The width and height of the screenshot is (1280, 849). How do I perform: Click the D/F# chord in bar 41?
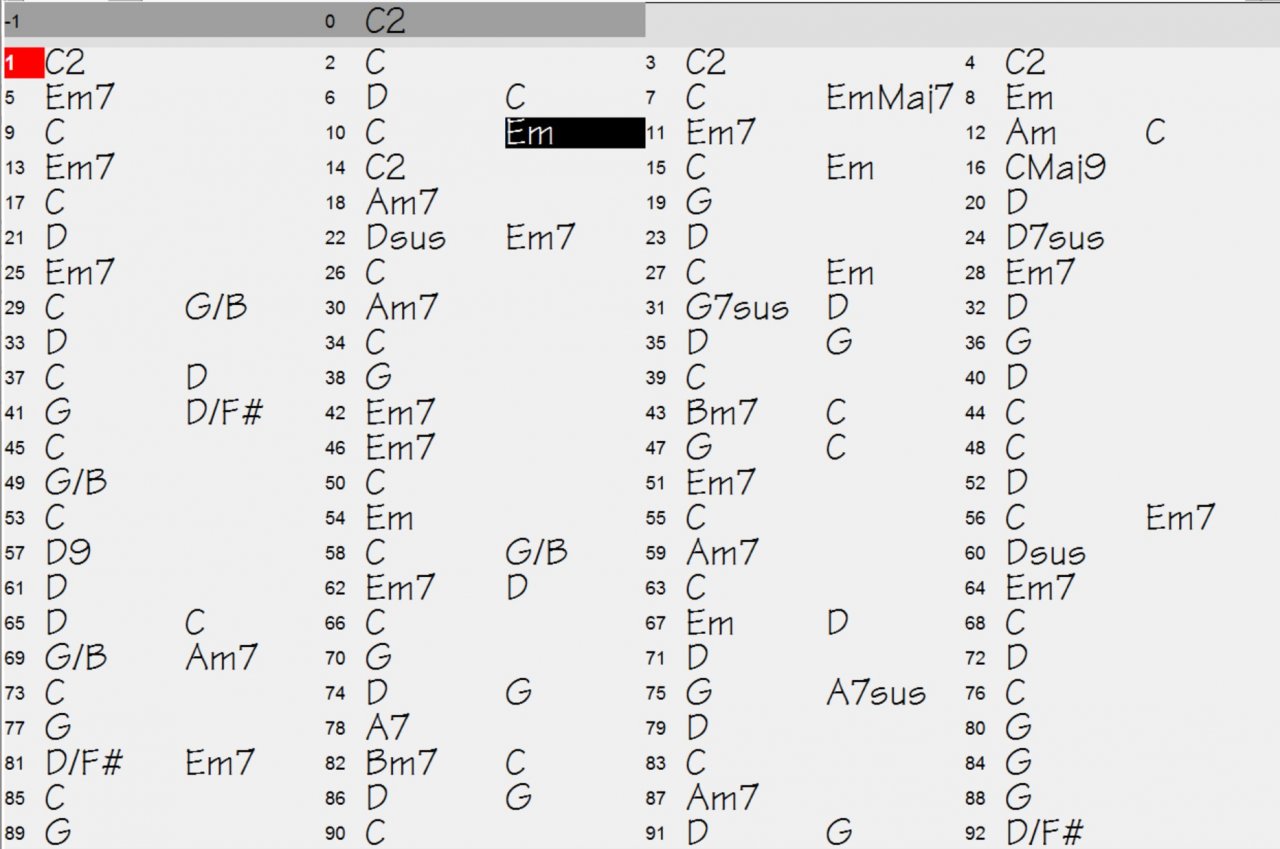pos(224,413)
